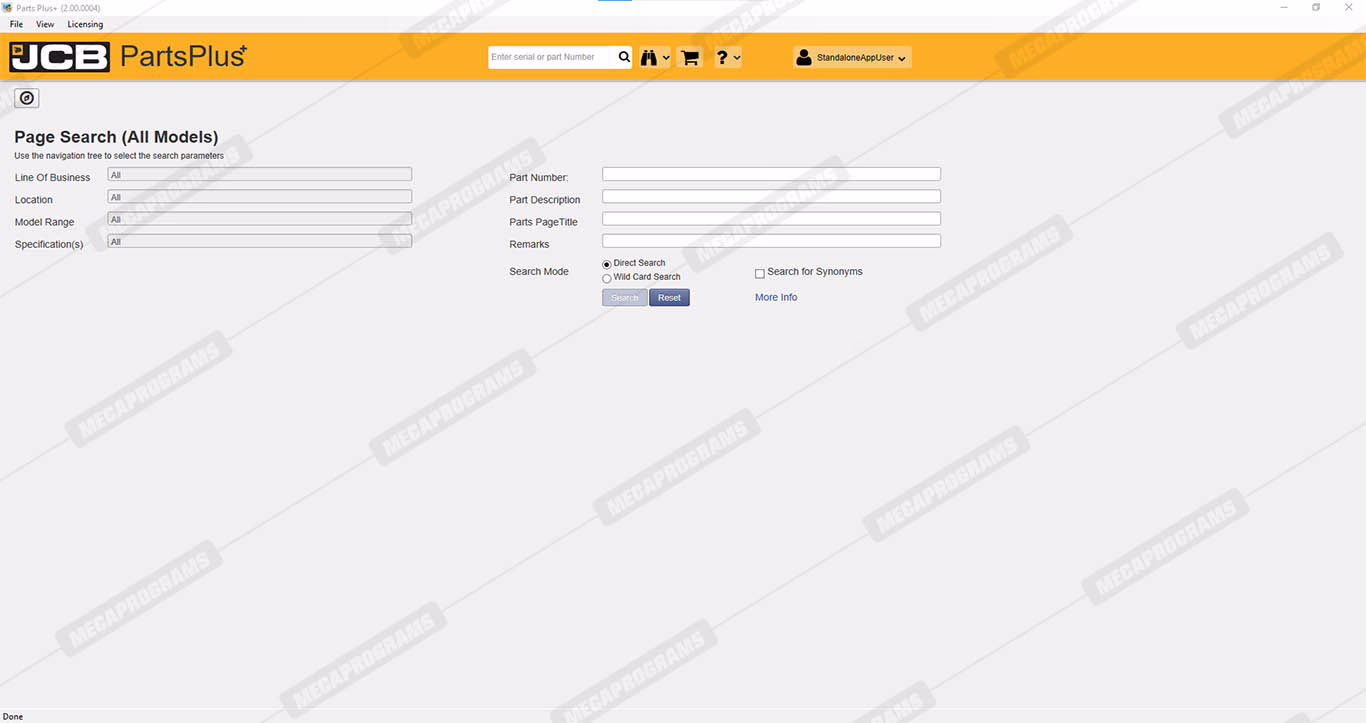Select Direct Search radio button
This screenshot has height=723, width=1366.
(x=607, y=264)
